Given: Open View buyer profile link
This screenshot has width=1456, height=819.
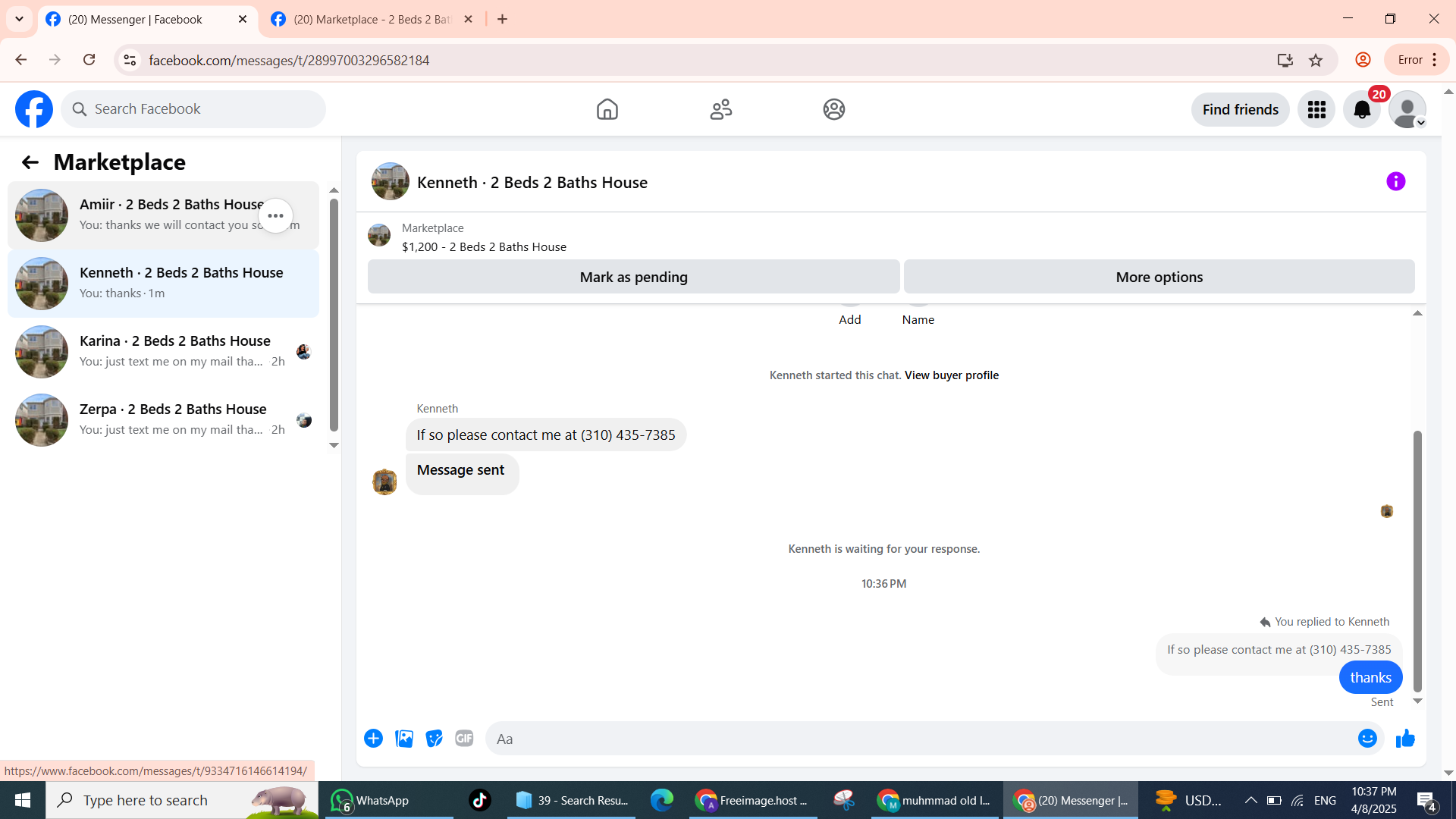Looking at the screenshot, I should tap(951, 375).
